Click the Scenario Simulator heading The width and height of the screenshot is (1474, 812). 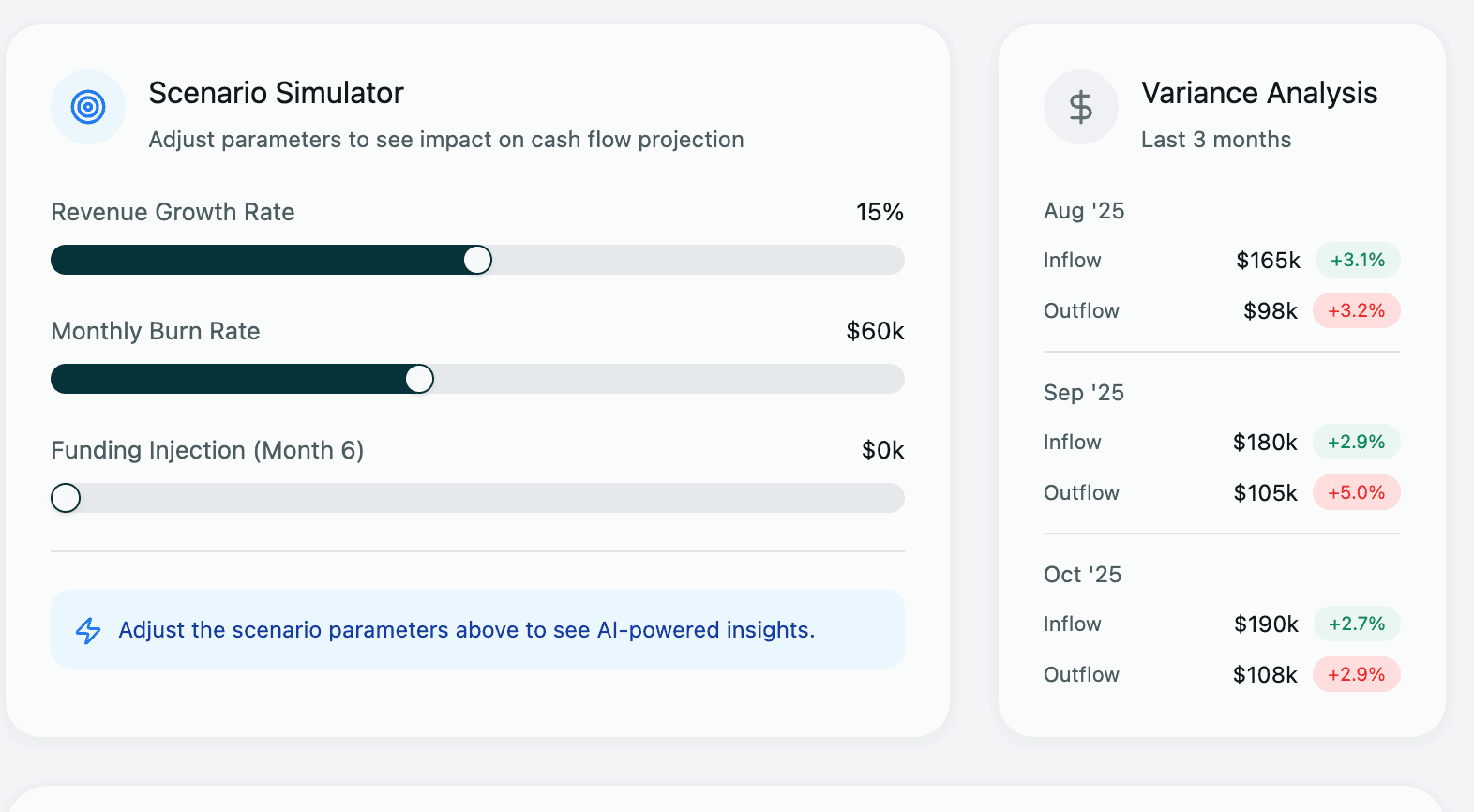tap(276, 93)
